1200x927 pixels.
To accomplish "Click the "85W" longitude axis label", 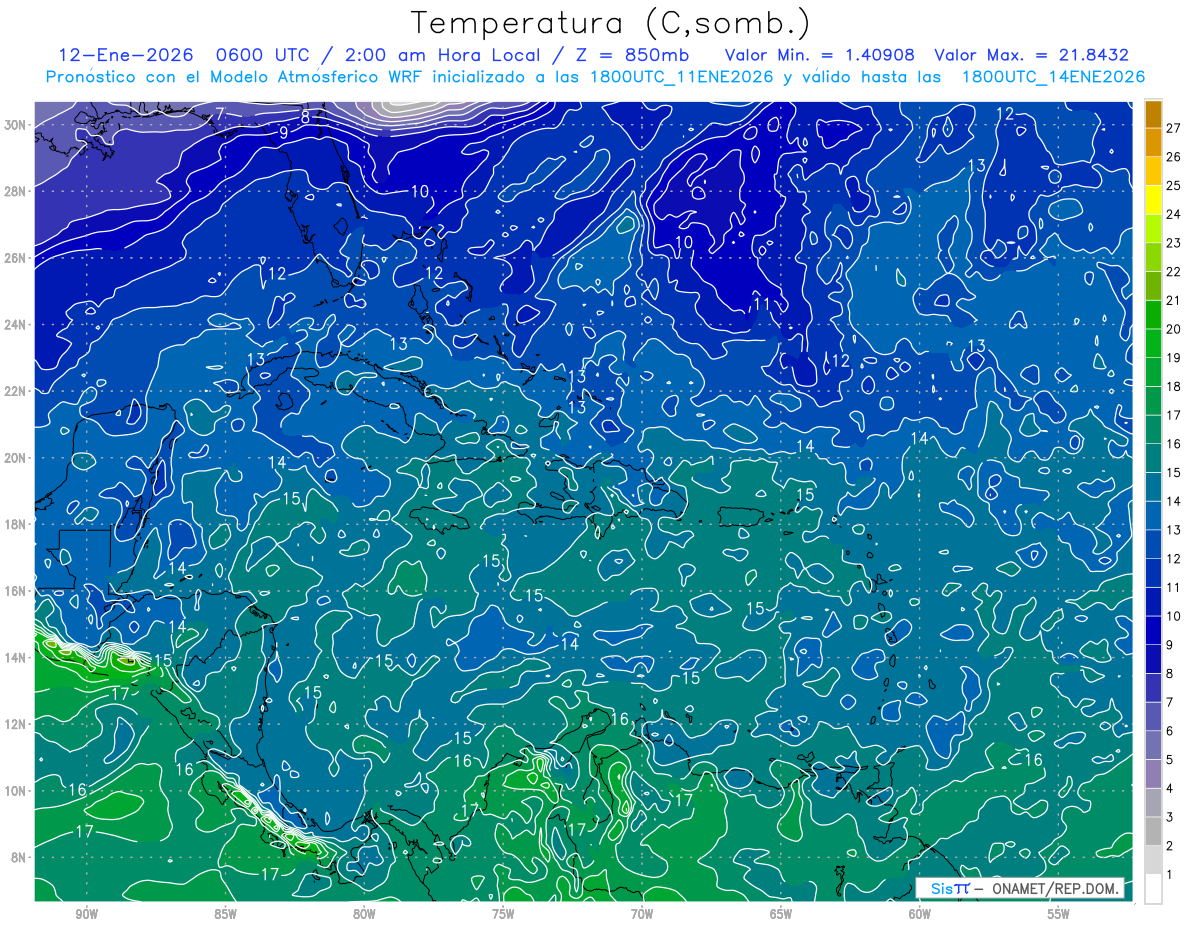I will (225, 914).
